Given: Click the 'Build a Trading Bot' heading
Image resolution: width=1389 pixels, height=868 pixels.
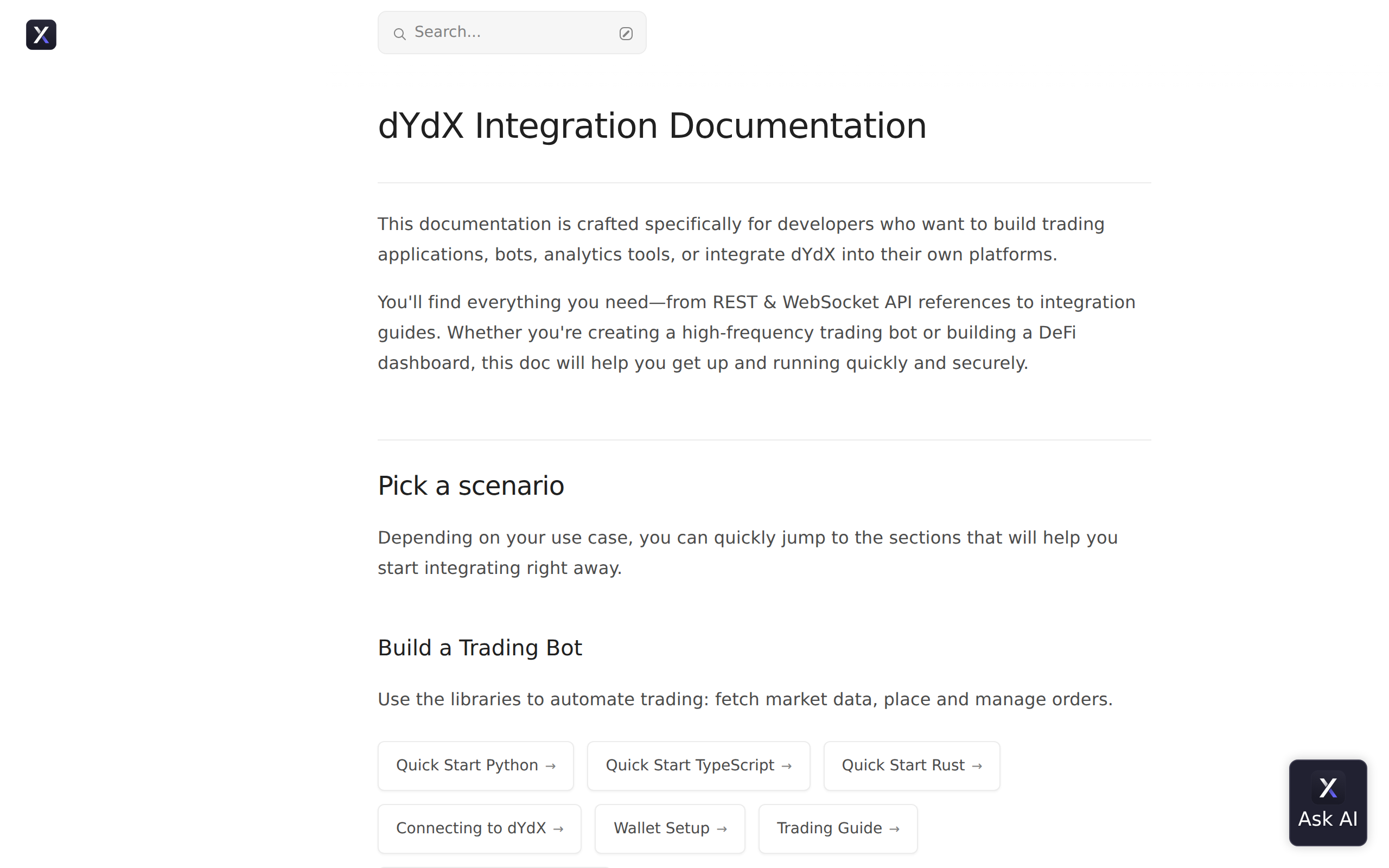Looking at the screenshot, I should pyautogui.click(x=480, y=648).
